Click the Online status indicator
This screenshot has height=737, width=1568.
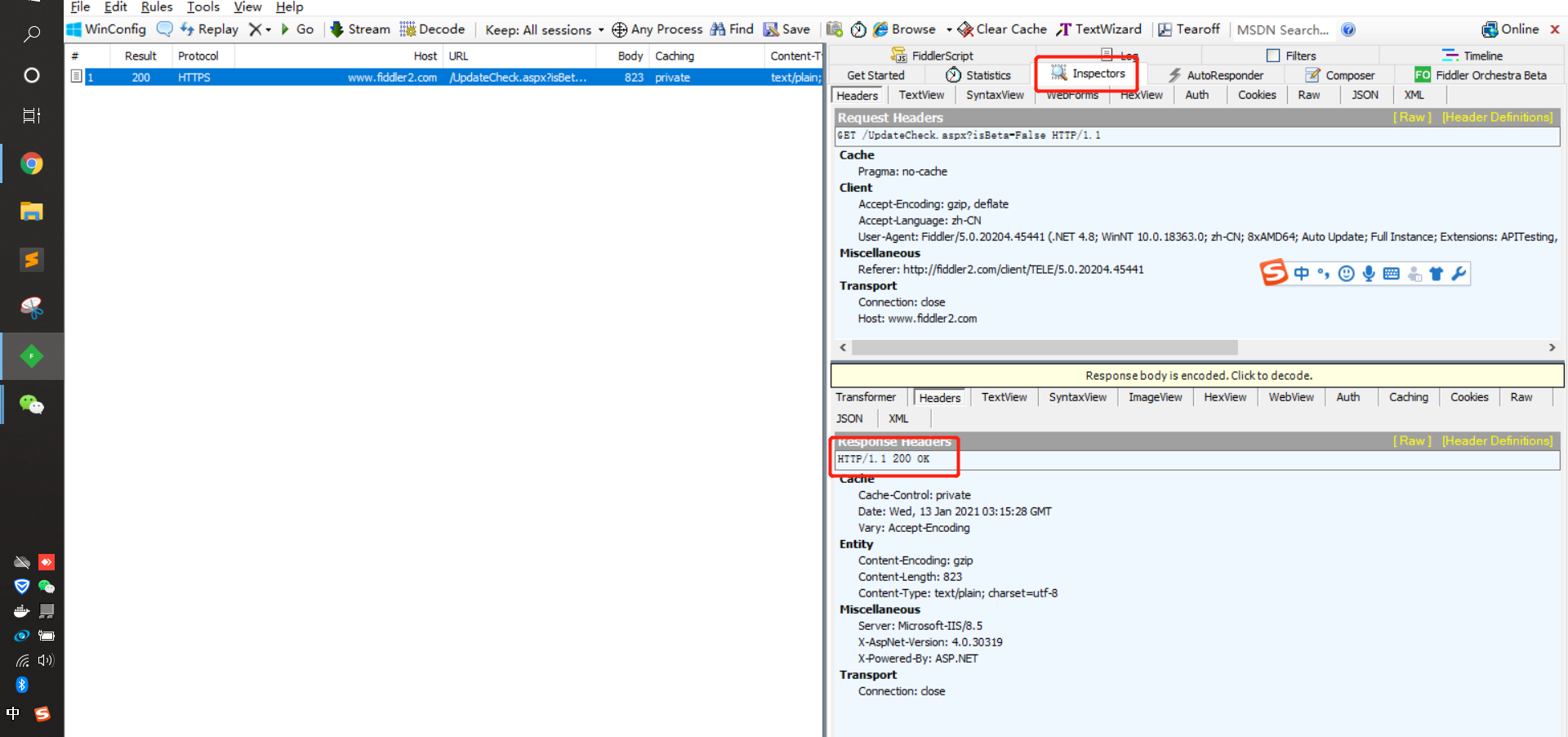click(1511, 29)
